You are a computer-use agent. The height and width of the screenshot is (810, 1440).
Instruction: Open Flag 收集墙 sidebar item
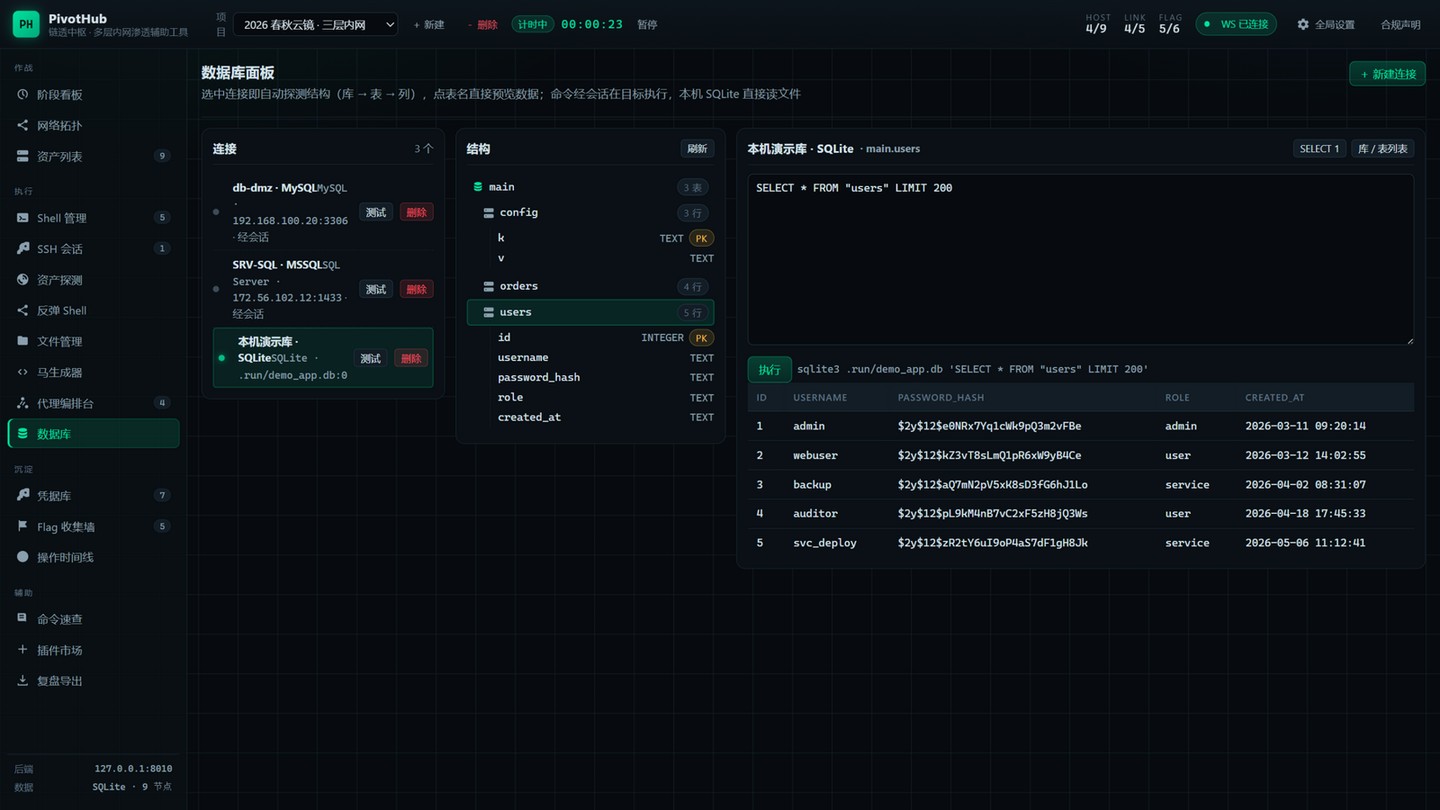tap(93, 527)
